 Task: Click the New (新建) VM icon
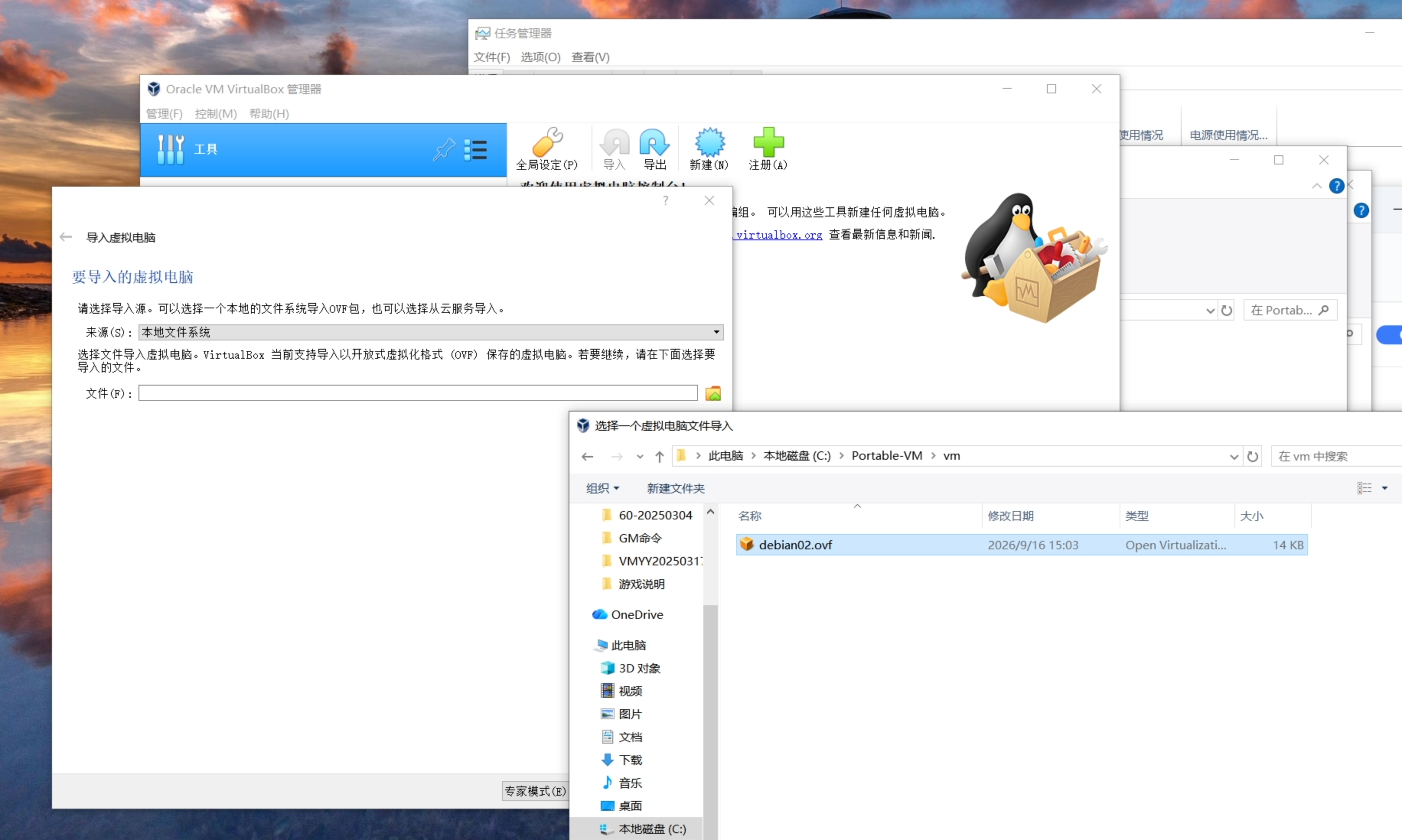(709, 149)
